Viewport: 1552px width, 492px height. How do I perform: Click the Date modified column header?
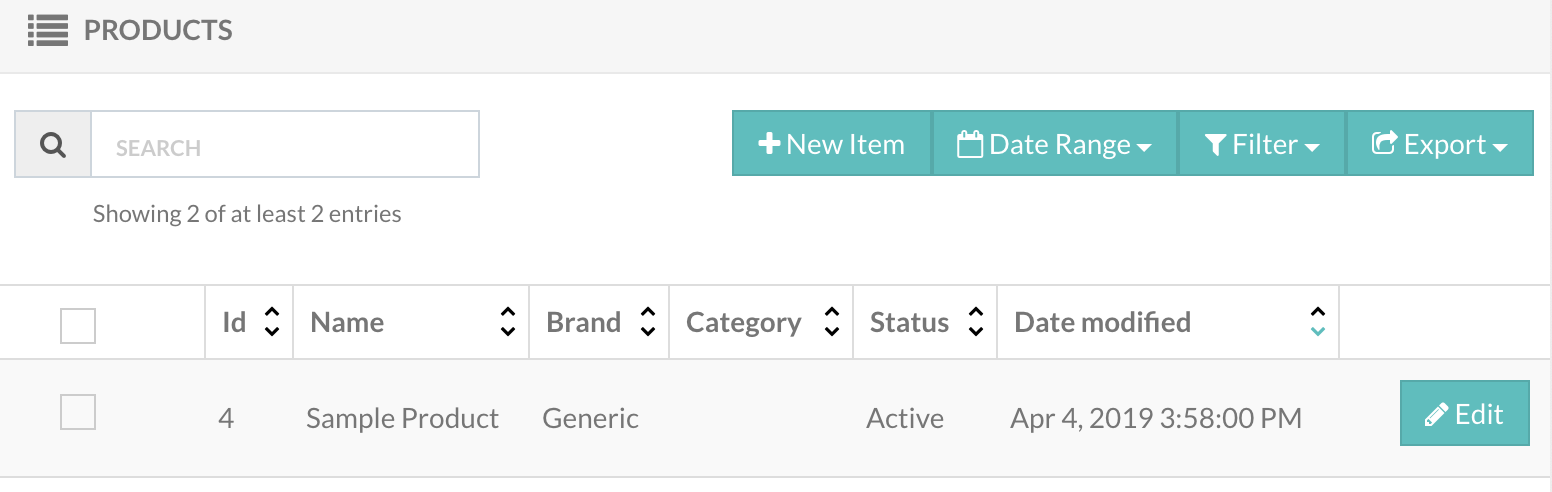coord(1103,323)
